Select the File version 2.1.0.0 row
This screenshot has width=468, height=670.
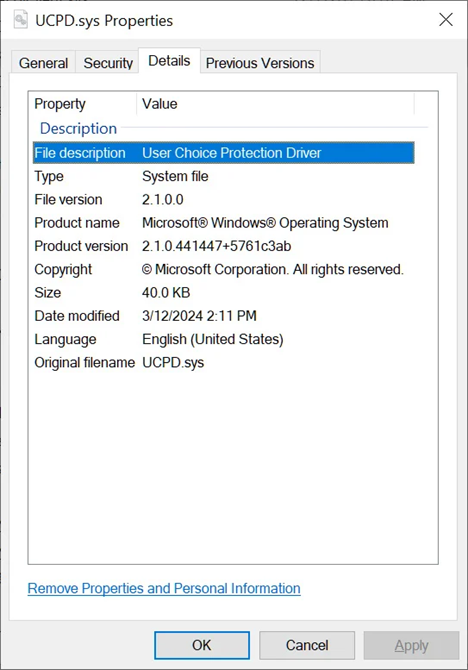click(224, 200)
